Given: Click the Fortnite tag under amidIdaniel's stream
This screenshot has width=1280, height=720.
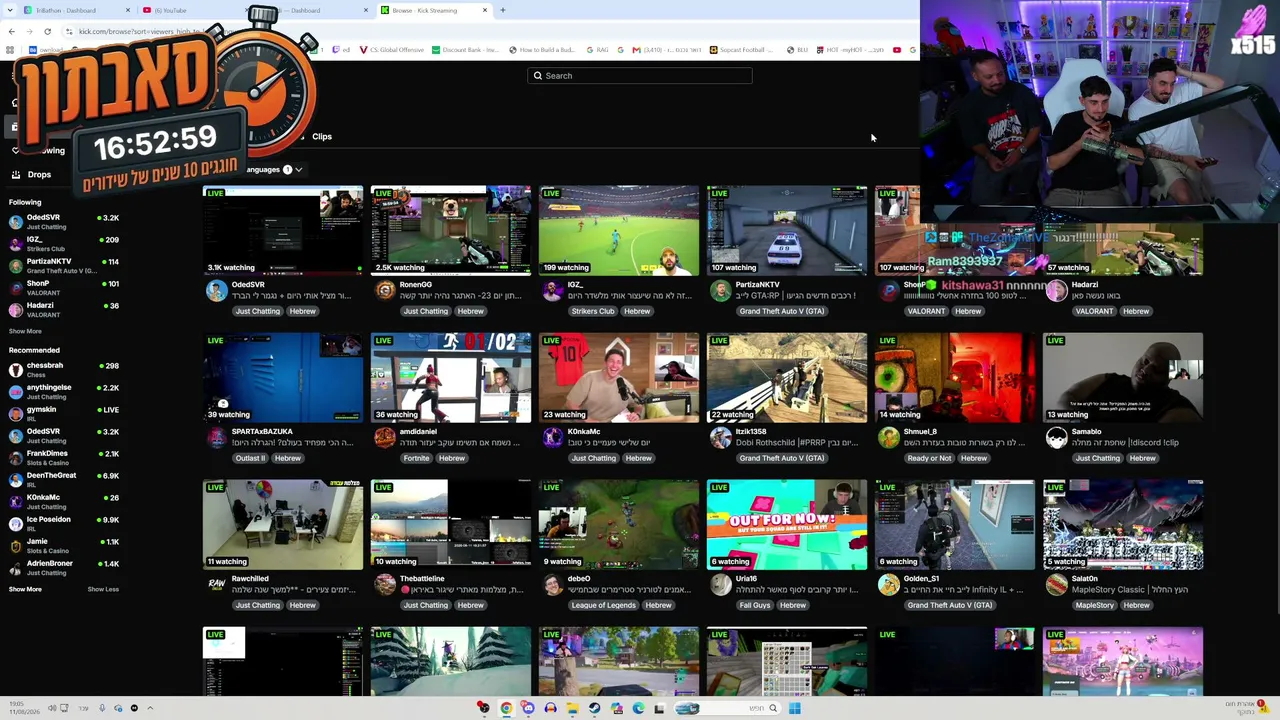Looking at the screenshot, I should point(416,459).
